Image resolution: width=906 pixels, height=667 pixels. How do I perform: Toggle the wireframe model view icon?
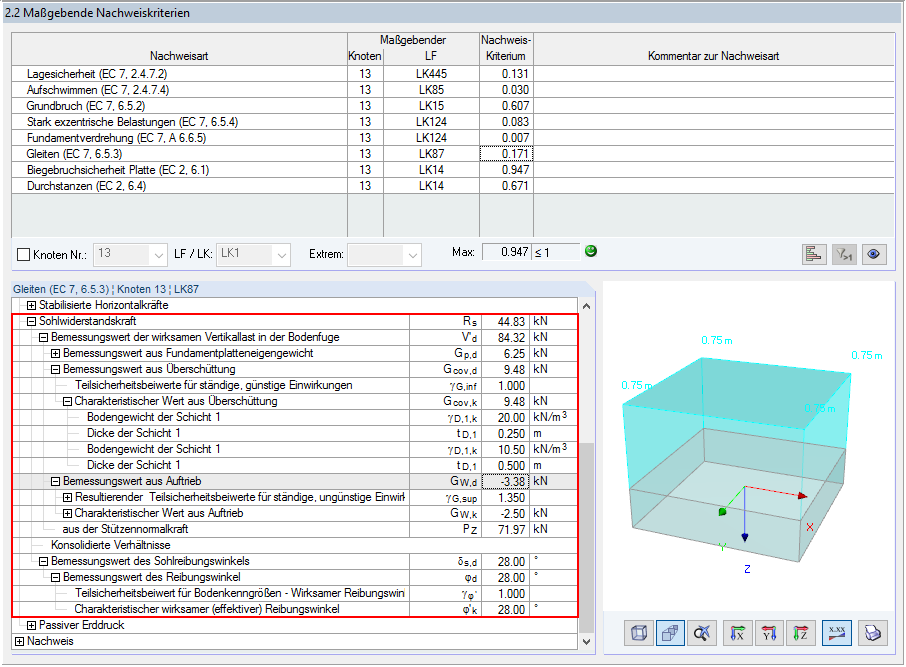(639, 633)
